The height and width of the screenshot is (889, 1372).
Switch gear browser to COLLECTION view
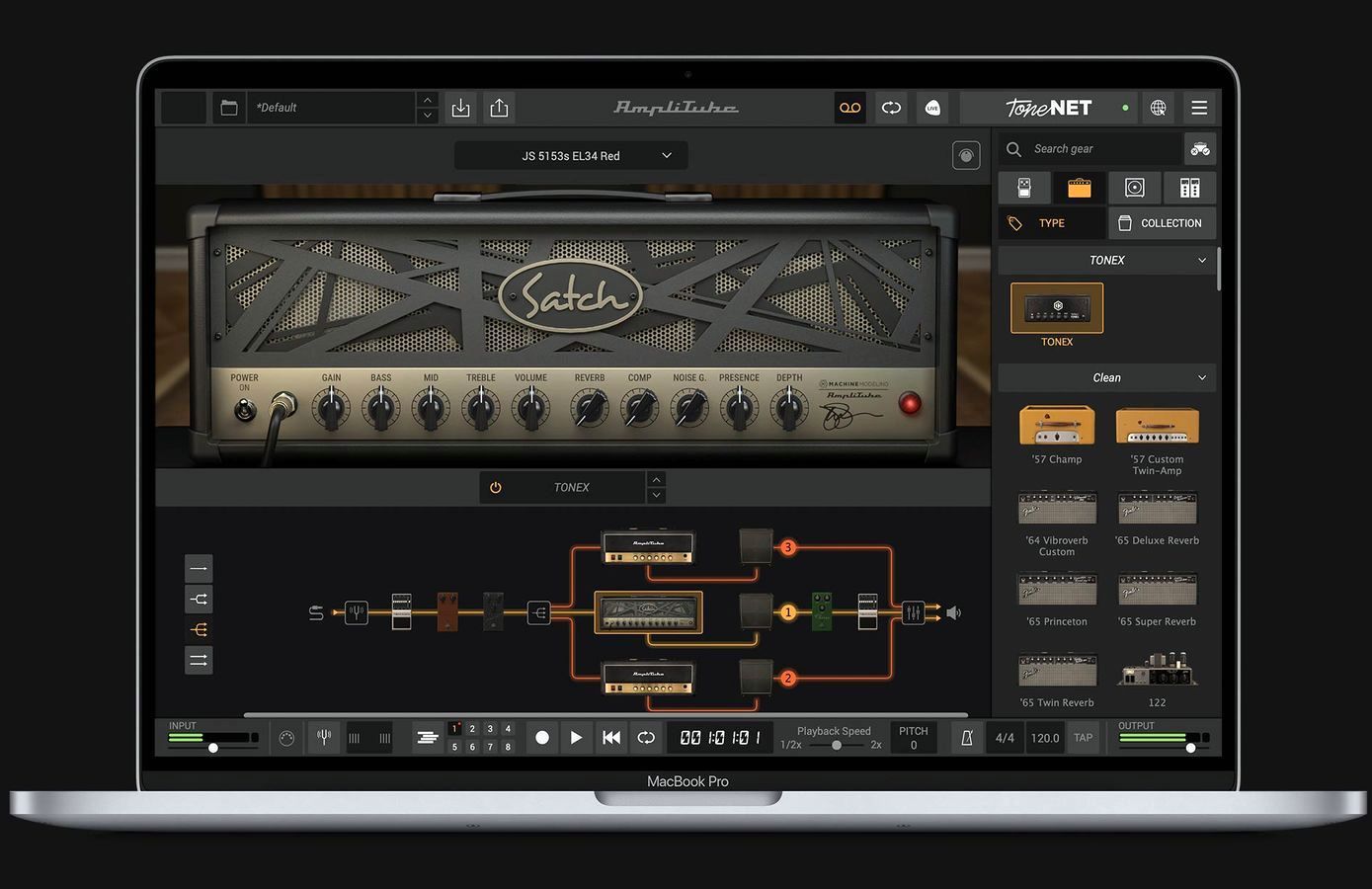1163,223
